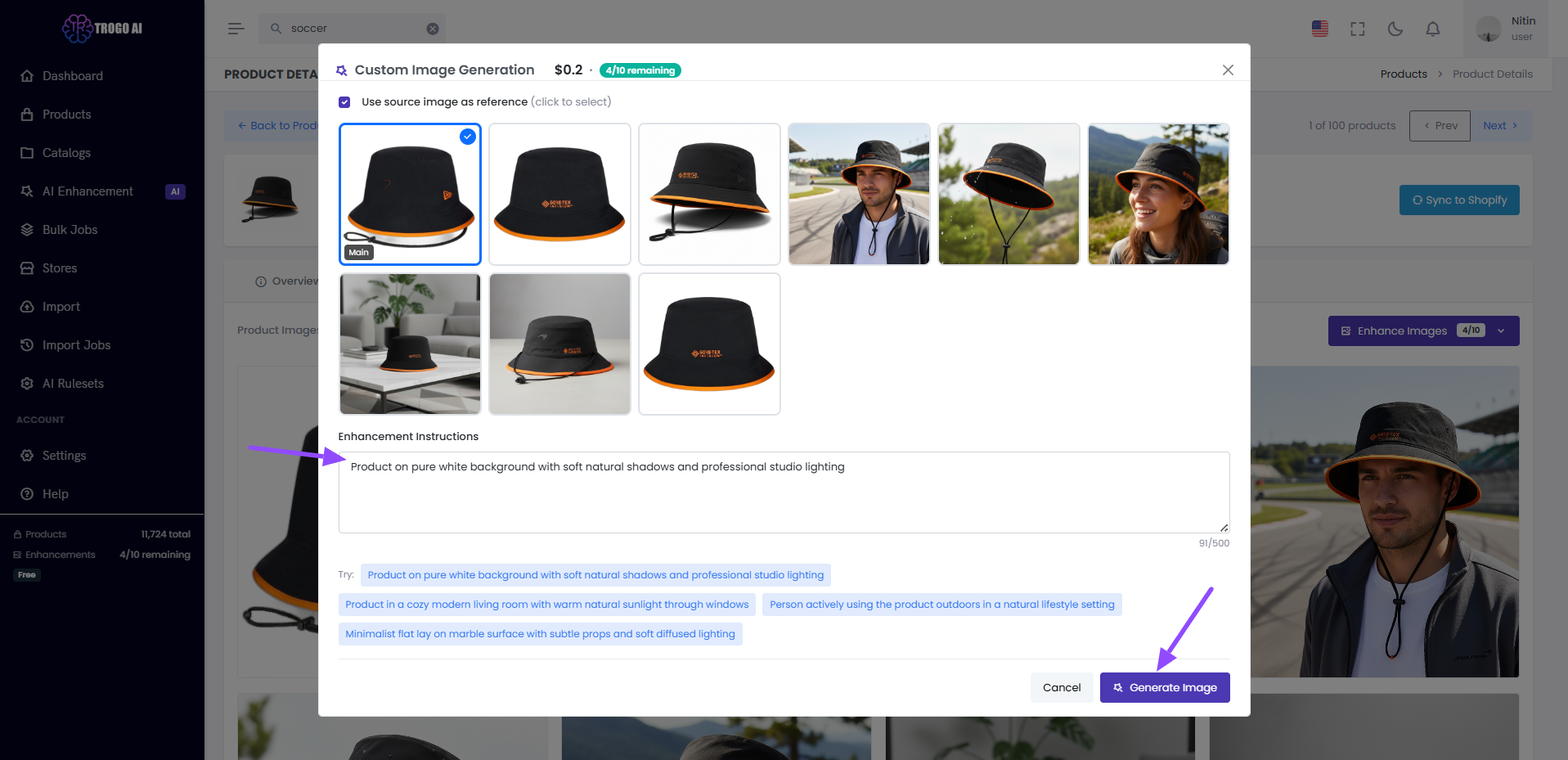Open the language selector flag
This screenshot has height=760, width=1568.
point(1319,29)
